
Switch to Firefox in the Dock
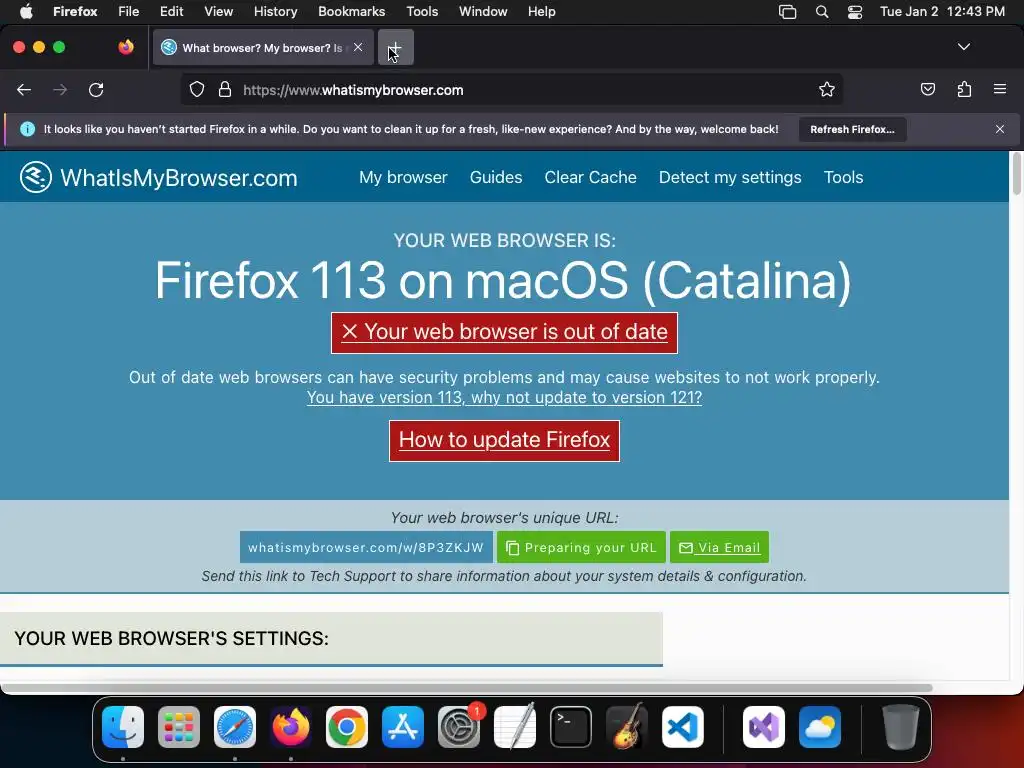pyautogui.click(x=291, y=726)
